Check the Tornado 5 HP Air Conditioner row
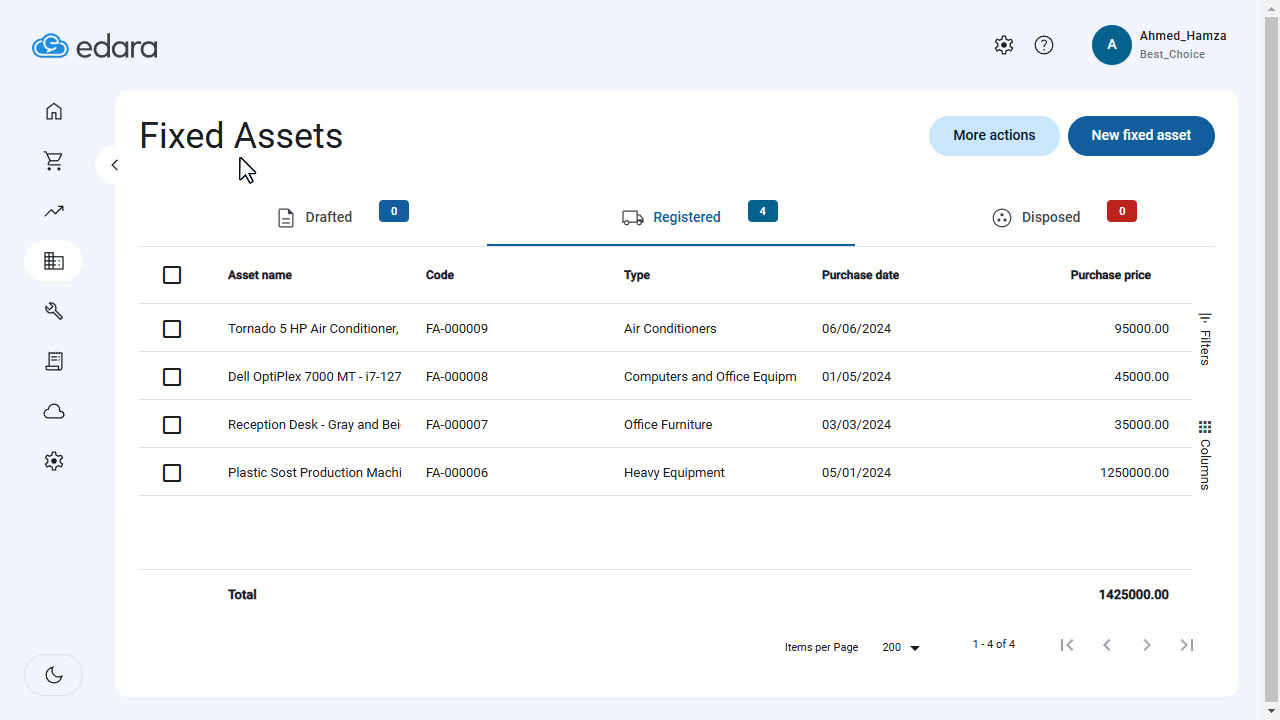This screenshot has height=720, width=1280. click(172, 329)
